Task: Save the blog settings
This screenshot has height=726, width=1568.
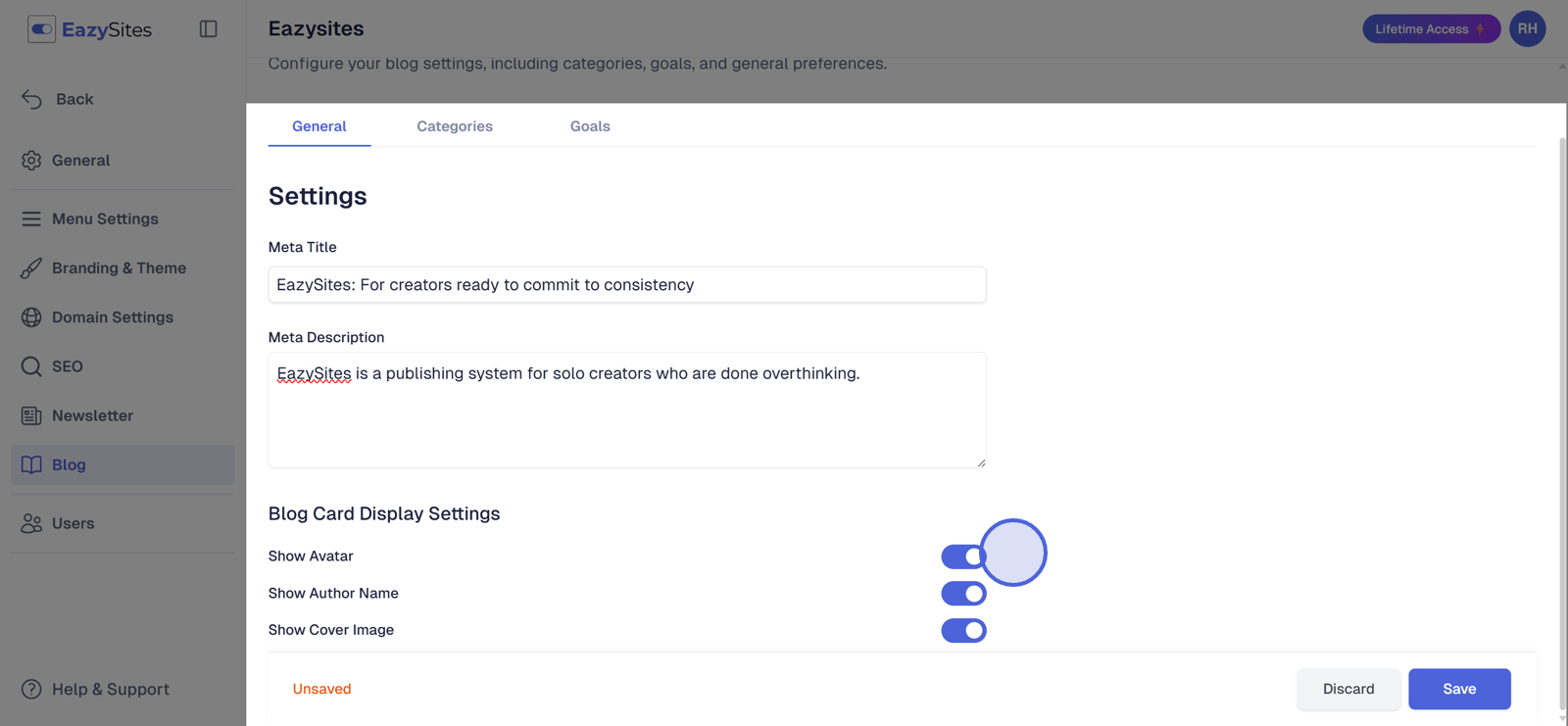Action: pos(1459,689)
